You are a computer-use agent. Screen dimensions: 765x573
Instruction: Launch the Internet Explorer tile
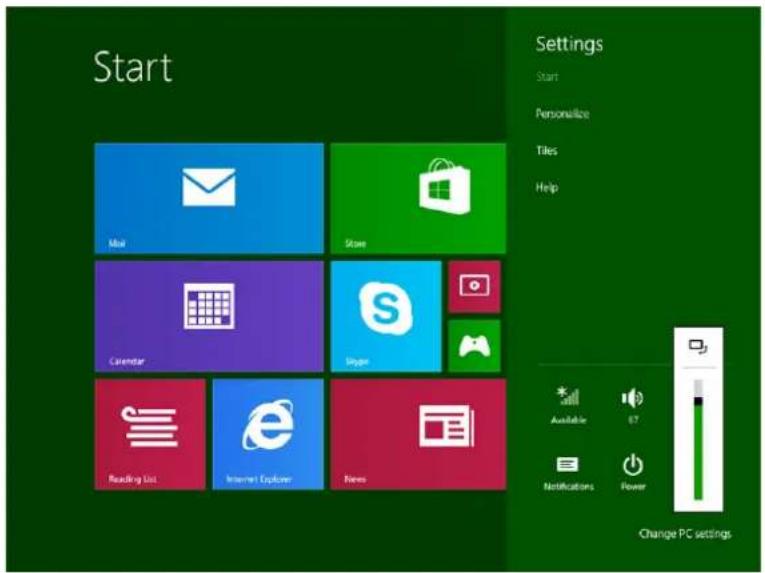[268, 434]
